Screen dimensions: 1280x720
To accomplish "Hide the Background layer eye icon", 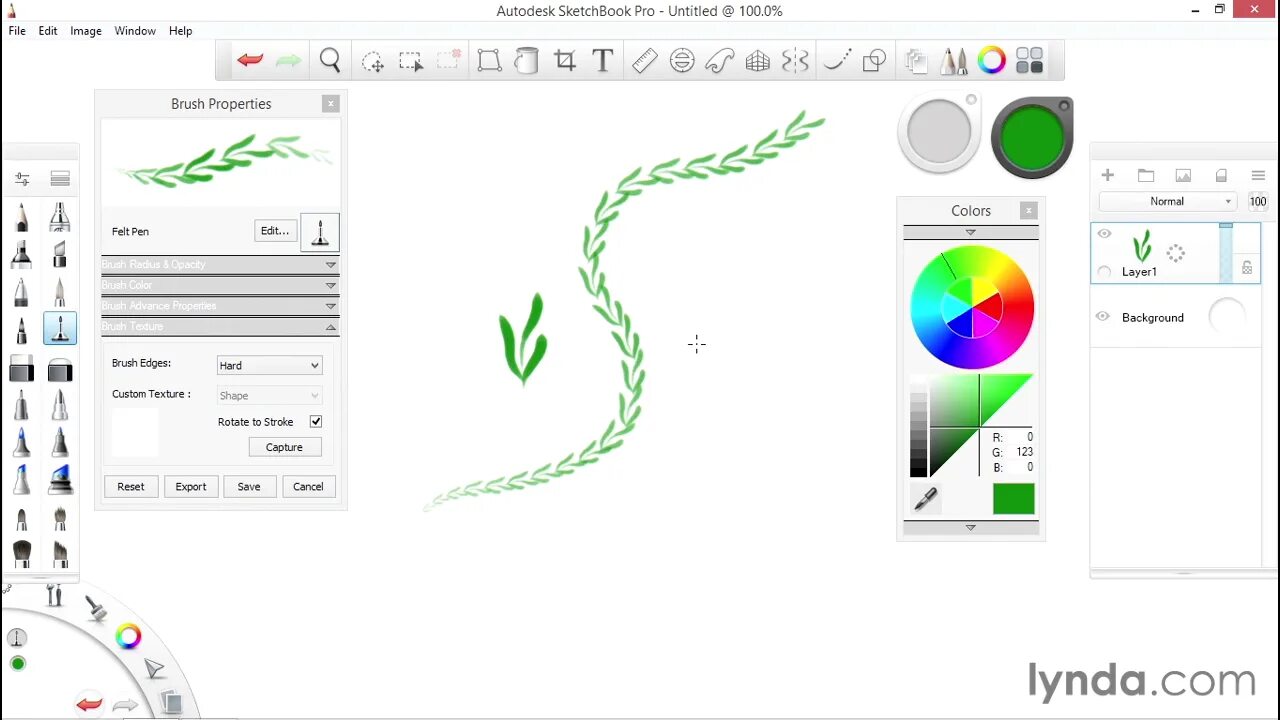I will point(1102,317).
